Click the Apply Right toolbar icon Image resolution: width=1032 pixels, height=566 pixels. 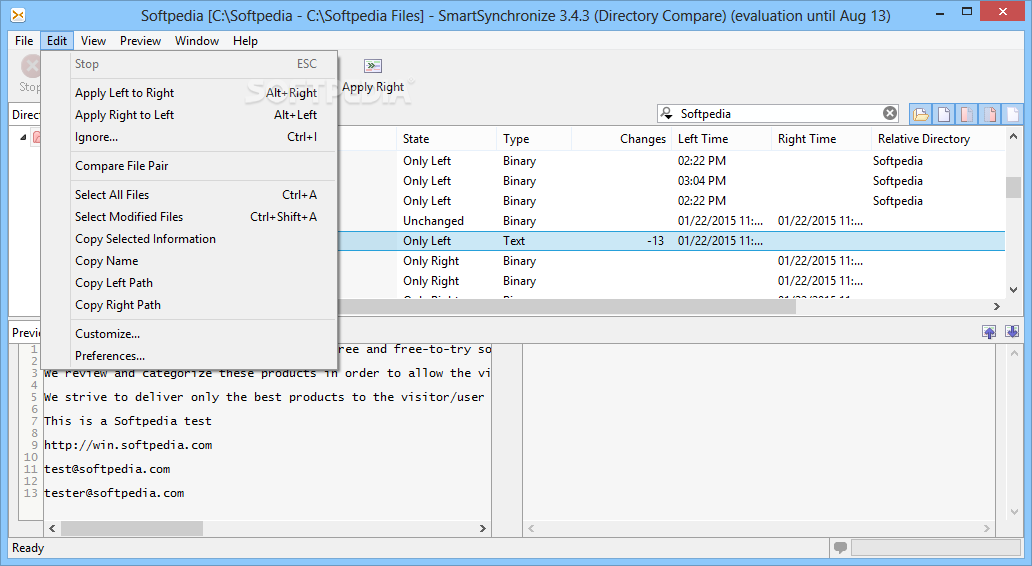373,66
